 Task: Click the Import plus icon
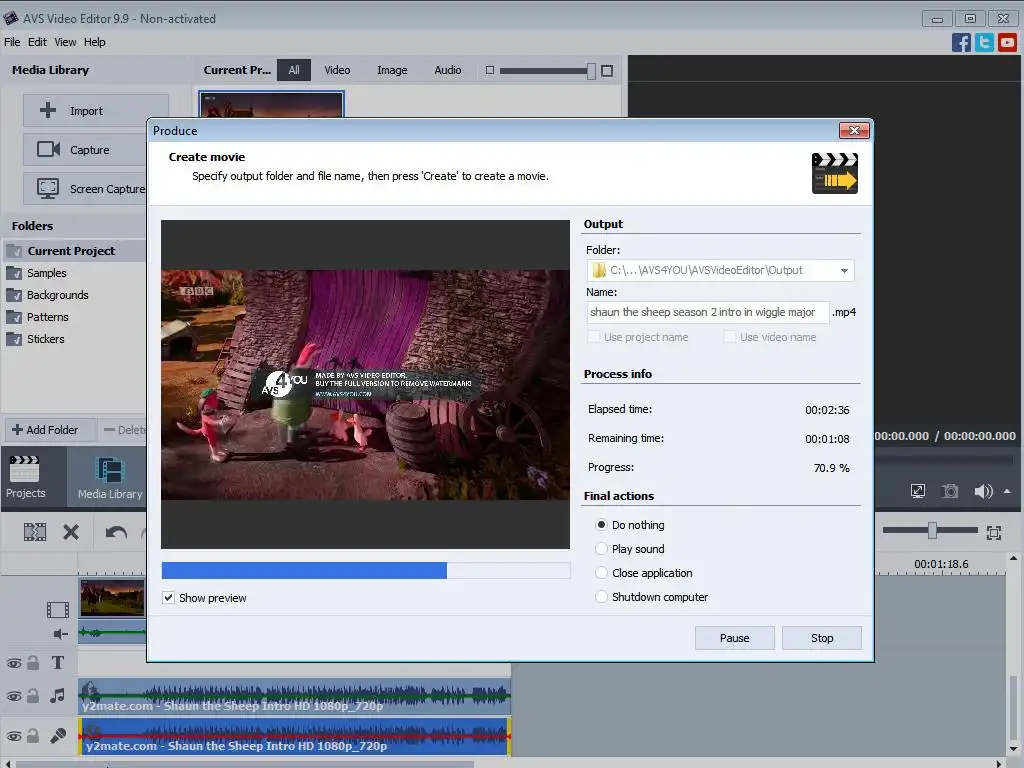coord(48,110)
